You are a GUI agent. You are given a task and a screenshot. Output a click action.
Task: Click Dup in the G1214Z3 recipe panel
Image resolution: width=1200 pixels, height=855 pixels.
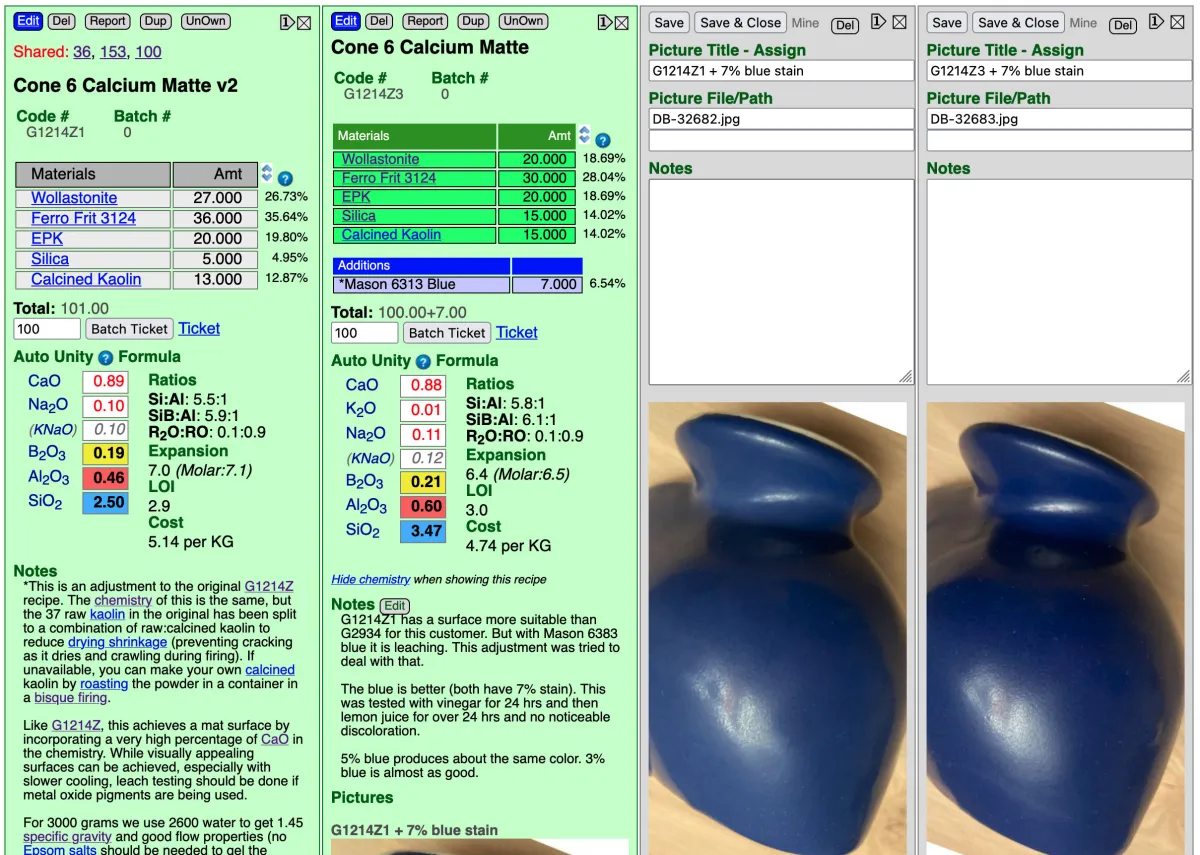[473, 21]
